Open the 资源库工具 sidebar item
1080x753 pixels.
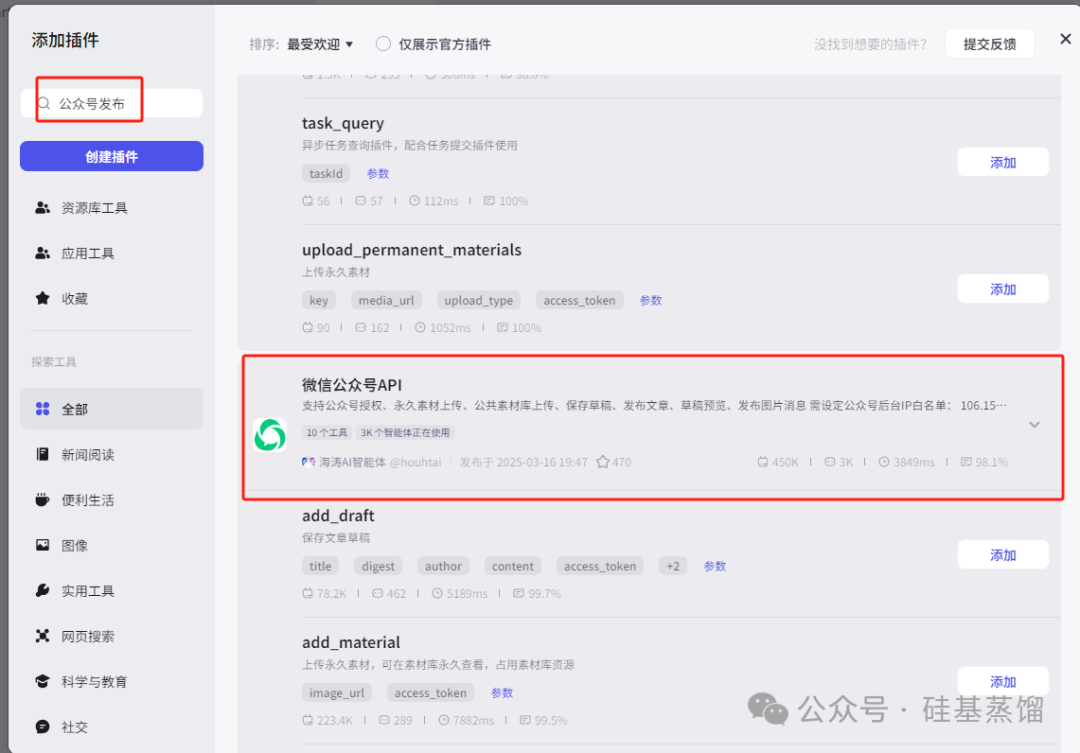pyautogui.click(x=112, y=207)
